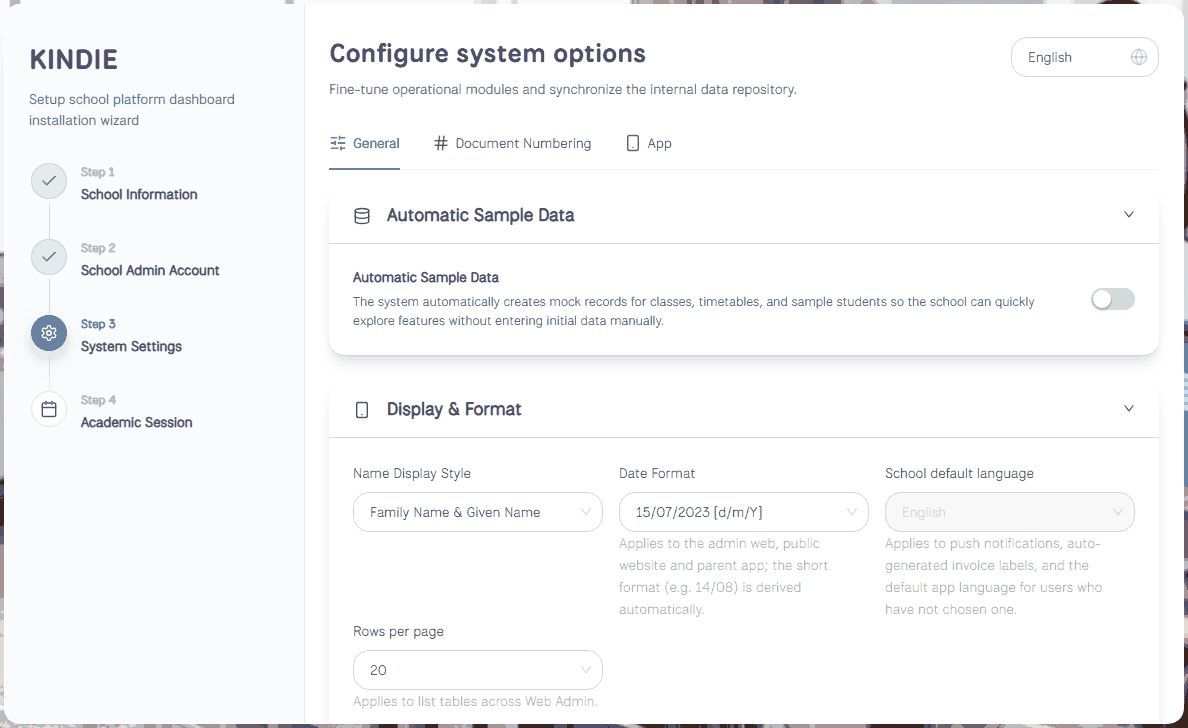Click the Rows per page label
Image resolution: width=1188 pixels, height=728 pixels.
coord(399,632)
